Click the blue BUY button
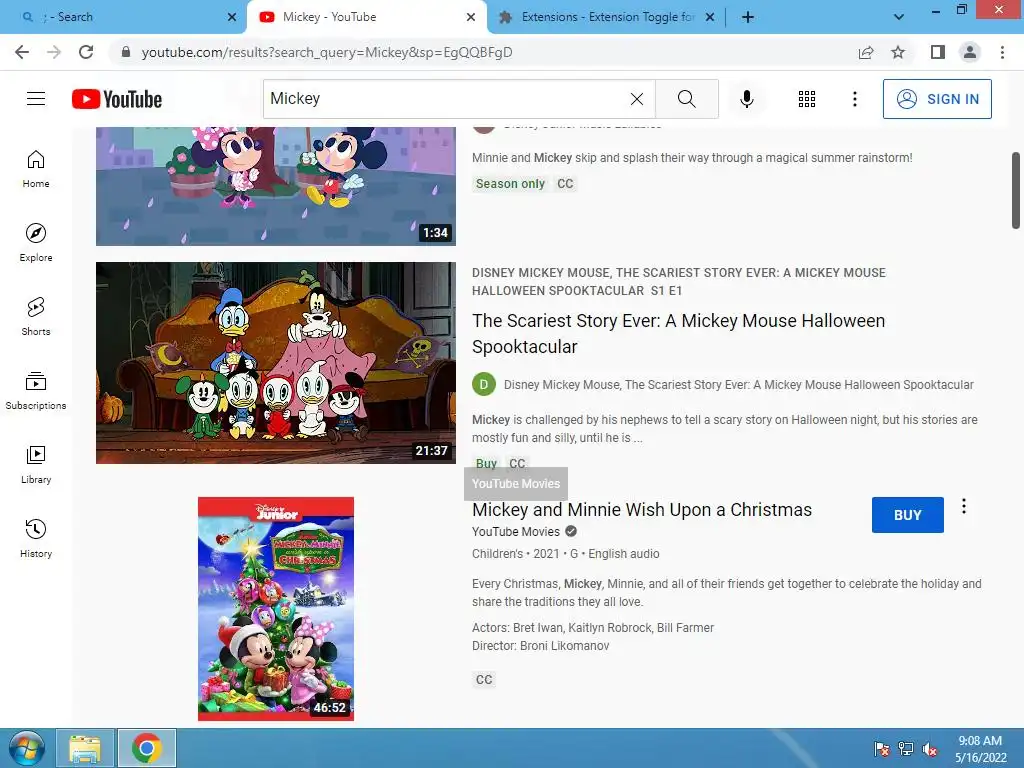This screenshot has width=1024, height=768. 907,515
